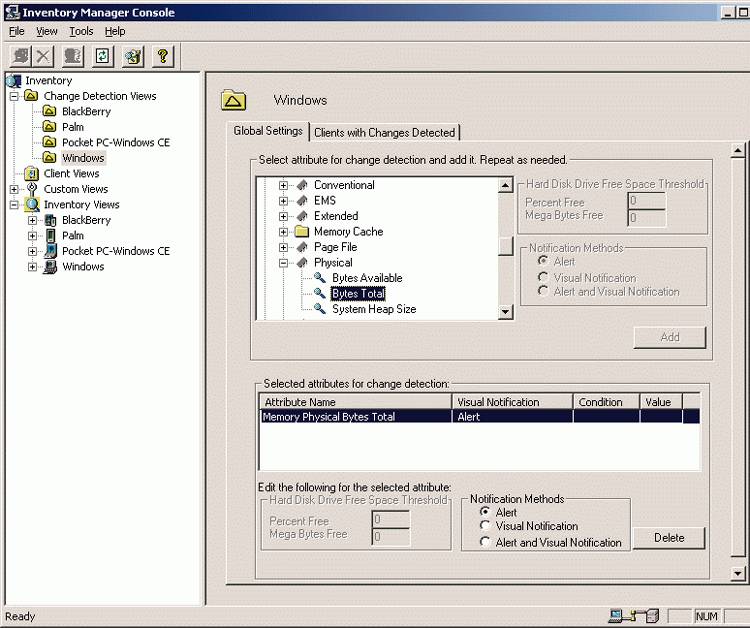Switch to Clients with Changes Detected tab
Image resolution: width=750 pixels, height=628 pixels.
[x=384, y=132]
